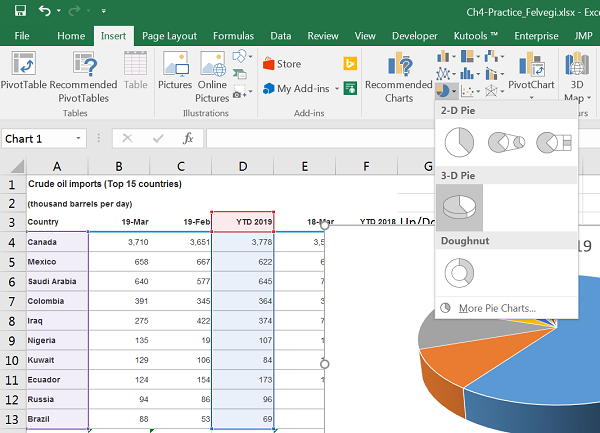Image resolution: width=600 pixels, height=433 pixels.
Task: Insert Pictures from this device
Action: 175,71
